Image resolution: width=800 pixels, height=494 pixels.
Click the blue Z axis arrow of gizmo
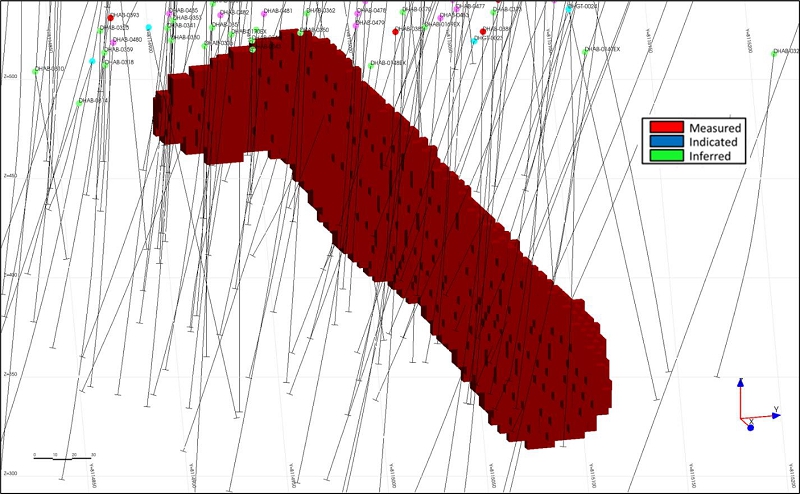[740, 383]
